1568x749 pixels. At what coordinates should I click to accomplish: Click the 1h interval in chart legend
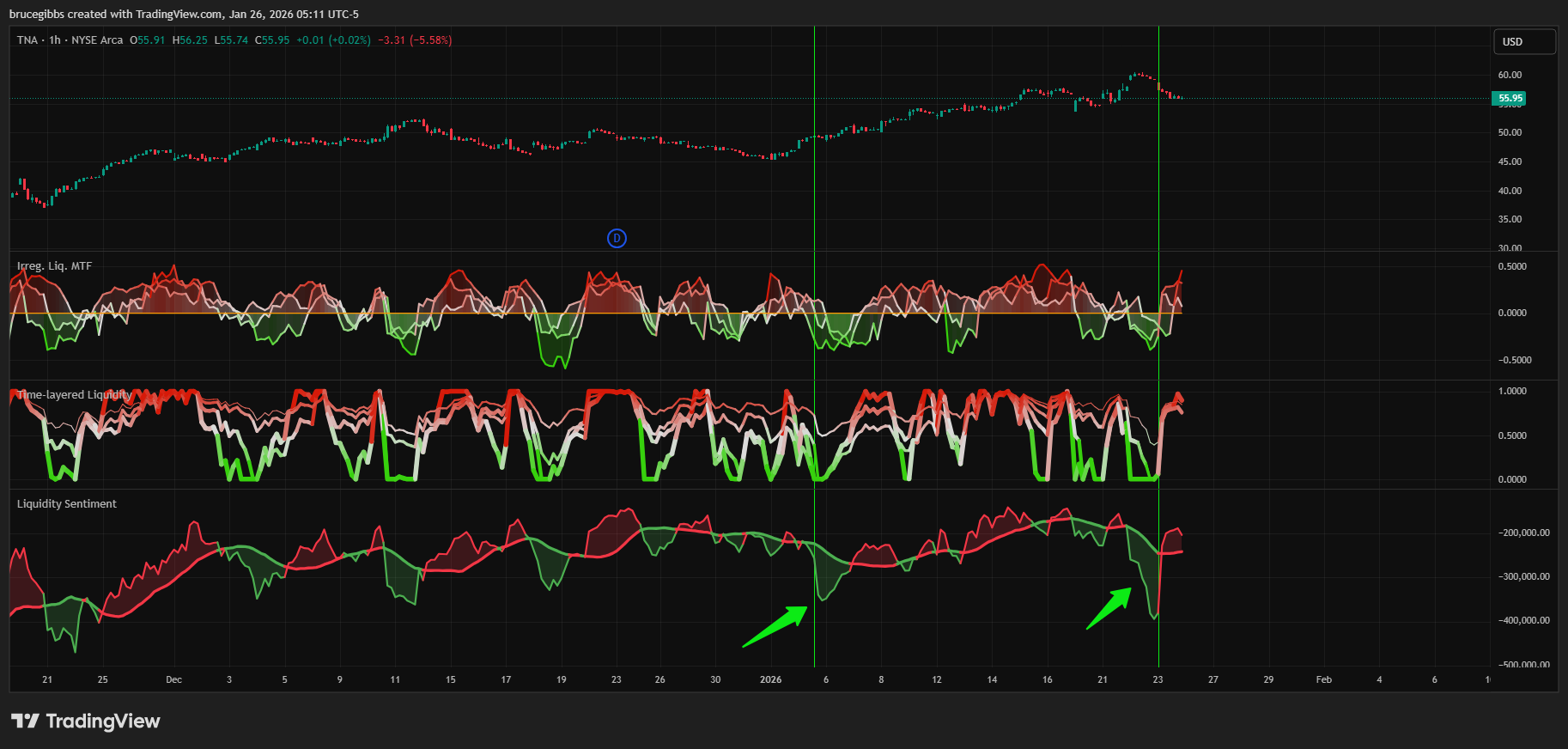[x=55, y=40]
